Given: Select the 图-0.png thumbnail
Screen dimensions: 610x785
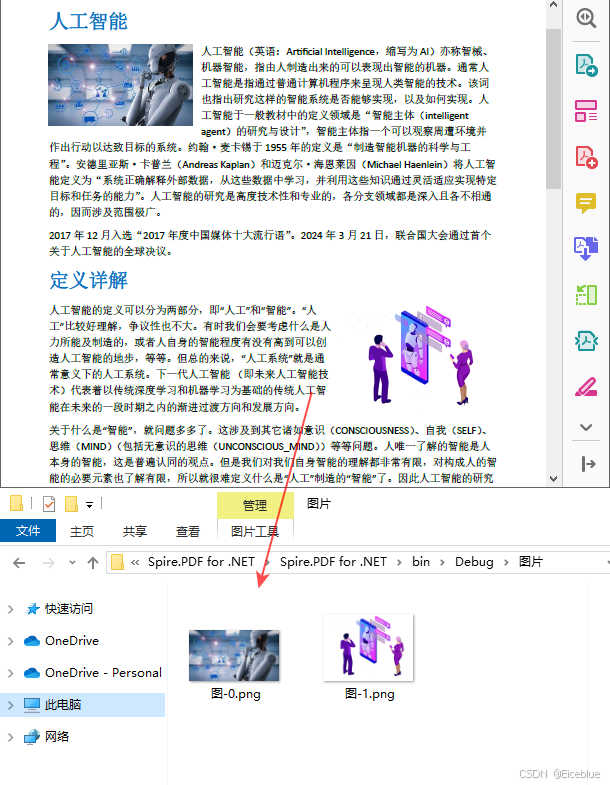Looking at the screenshot, I should pyautogui.click(x=234, y=655).
